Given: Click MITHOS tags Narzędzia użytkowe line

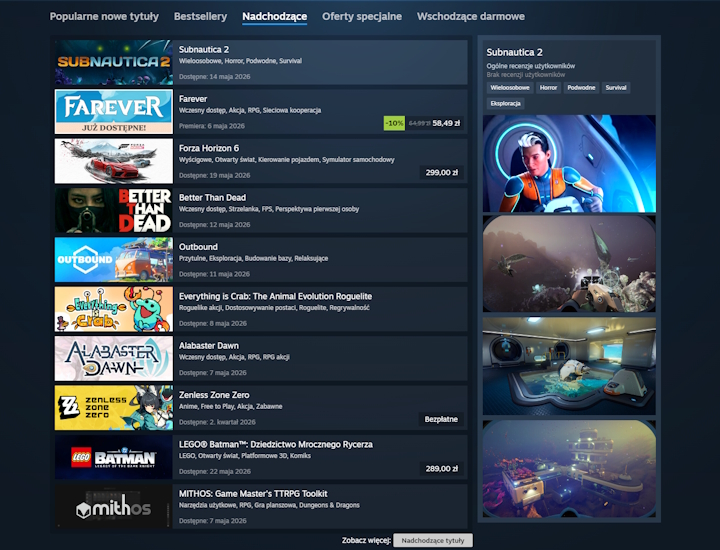Looking at the screenshot, I should [x=269, y=505].
